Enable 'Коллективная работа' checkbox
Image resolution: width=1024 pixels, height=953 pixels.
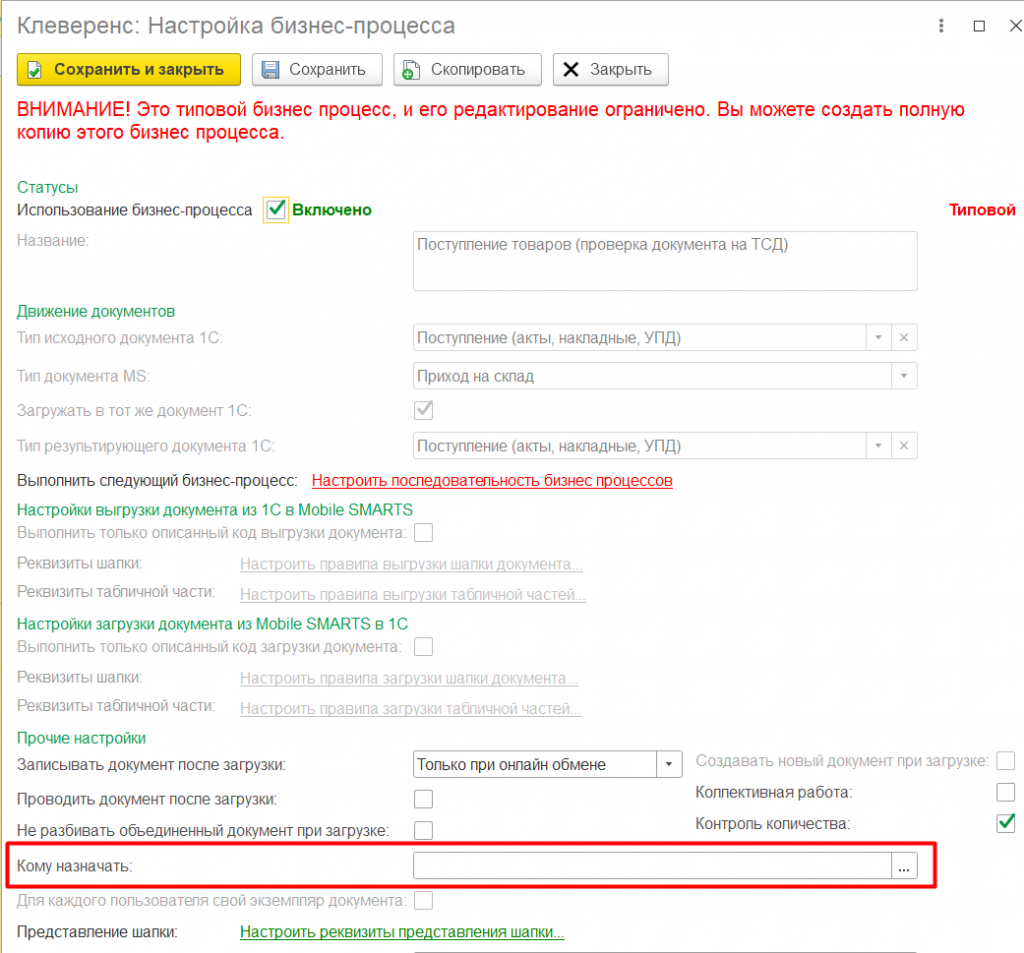click(1006, 792)
